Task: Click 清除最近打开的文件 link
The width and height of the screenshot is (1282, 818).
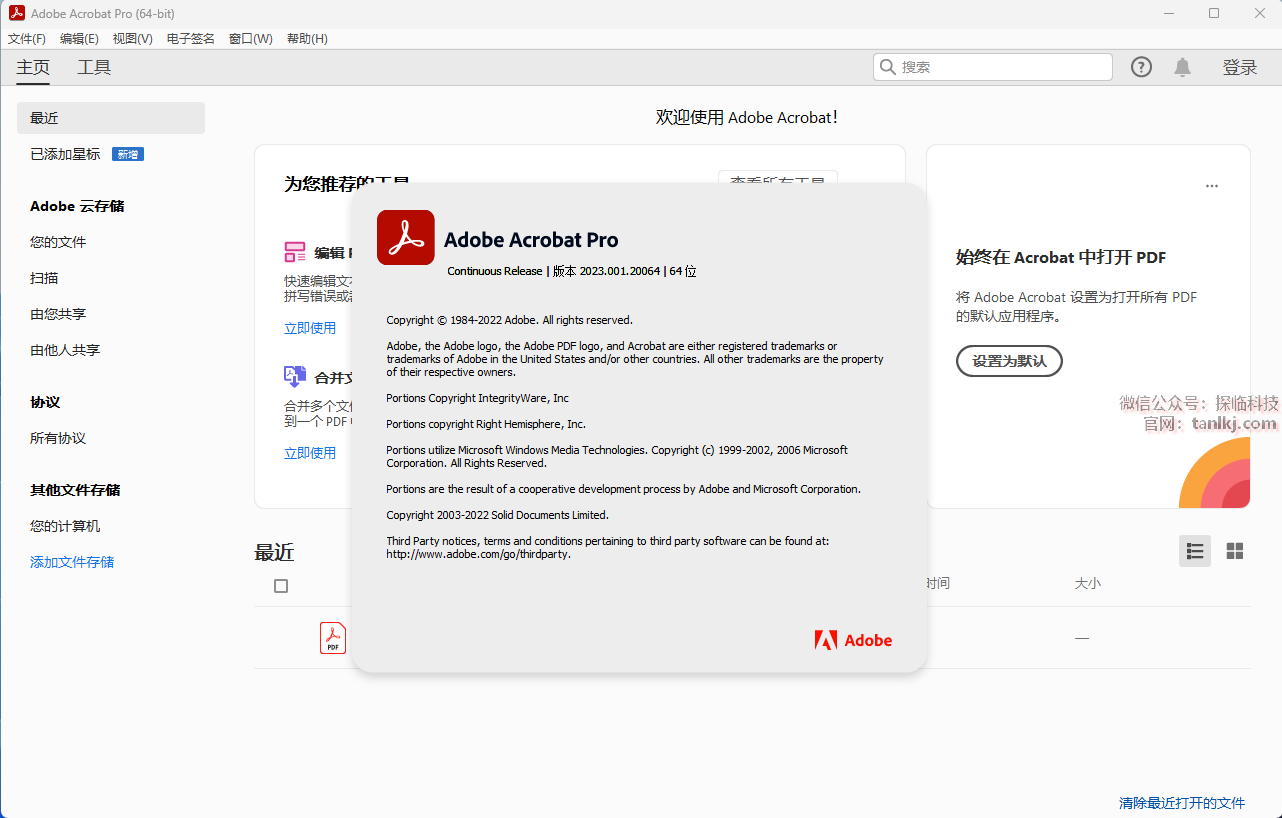Action: [1182, 803]
